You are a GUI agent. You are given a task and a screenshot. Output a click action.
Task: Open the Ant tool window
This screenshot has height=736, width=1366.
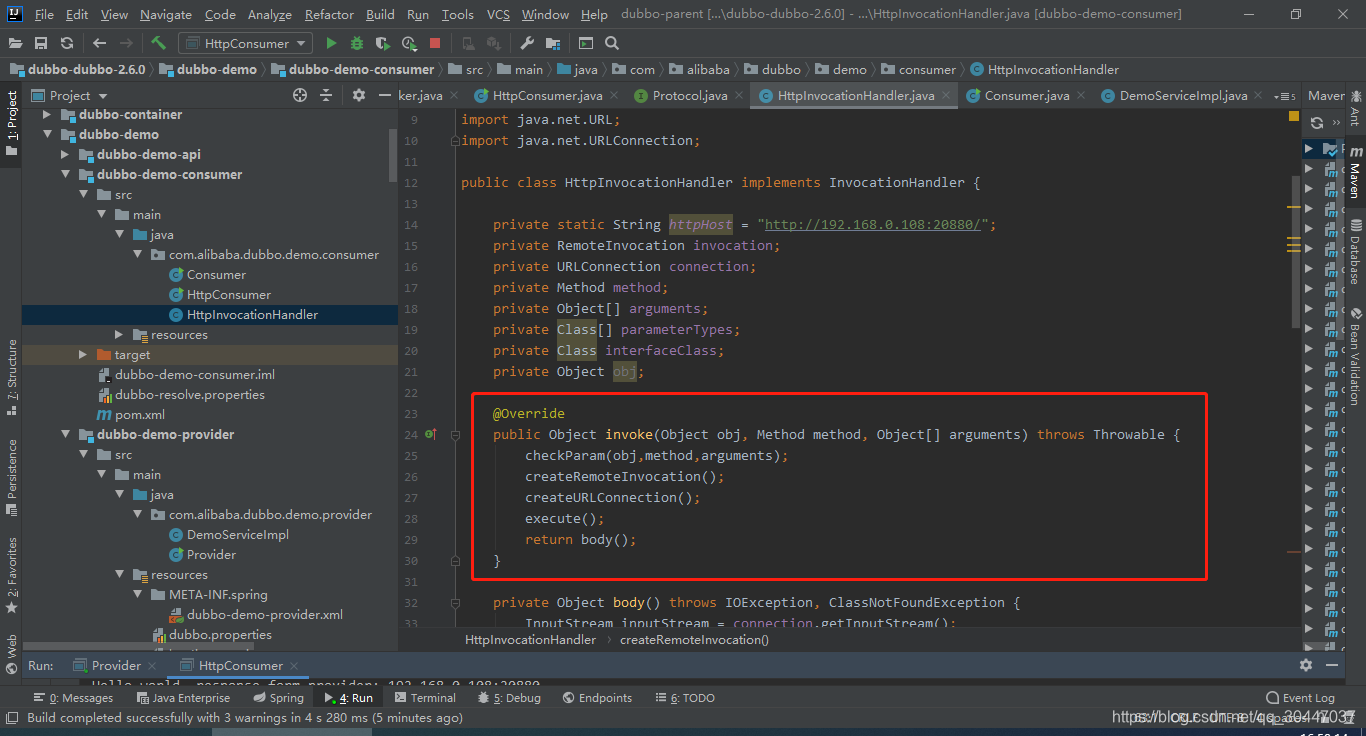[1355, 108]
